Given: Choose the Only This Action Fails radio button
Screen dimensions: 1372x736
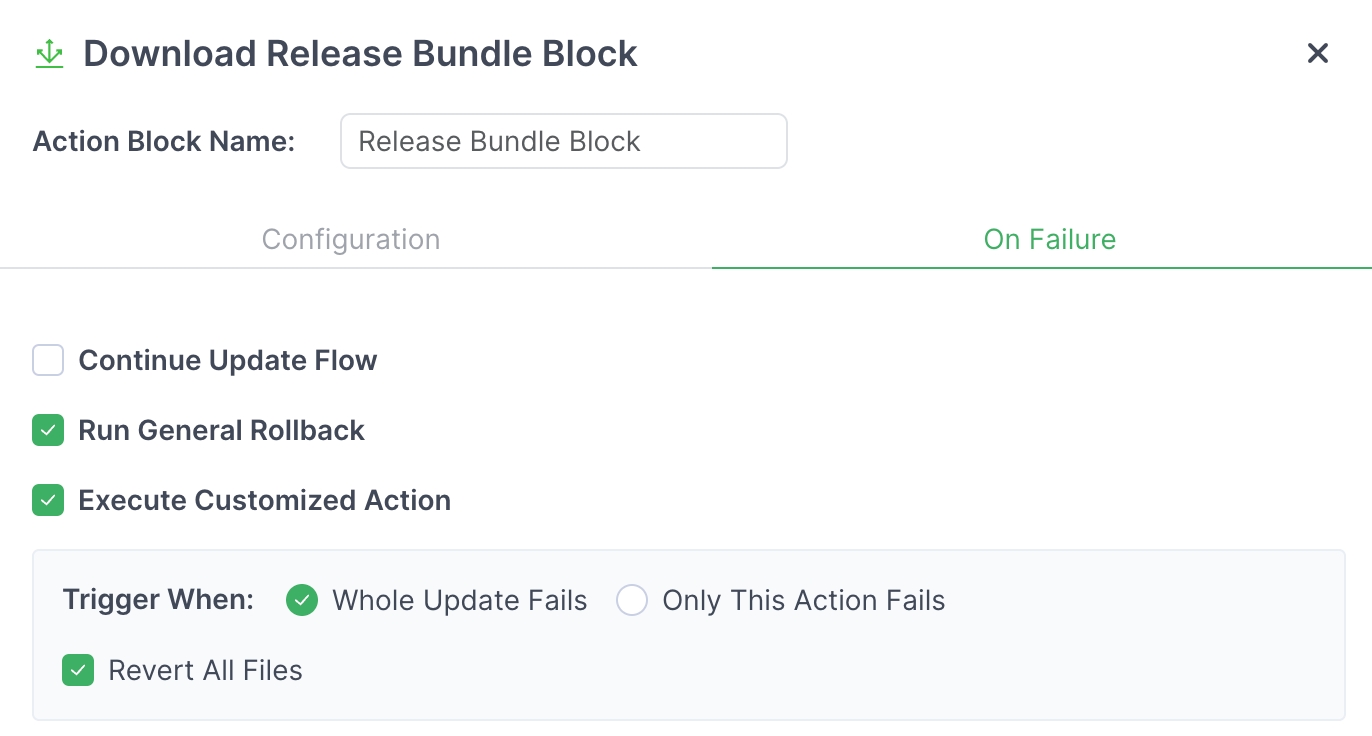Looking at the screenshot, I should [632, 600].
